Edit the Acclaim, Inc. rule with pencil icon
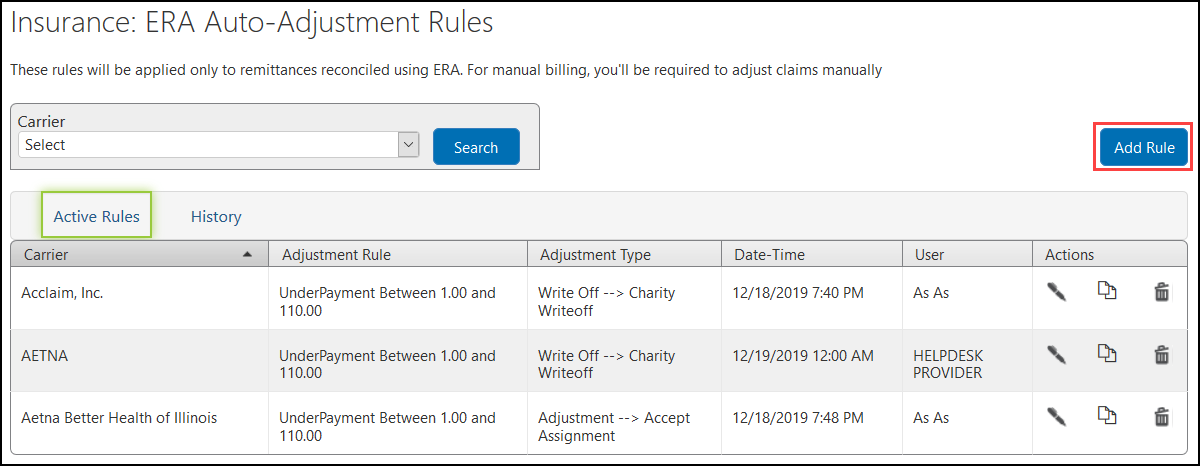The image size is (1200, 466). (x=1057, y=292)
